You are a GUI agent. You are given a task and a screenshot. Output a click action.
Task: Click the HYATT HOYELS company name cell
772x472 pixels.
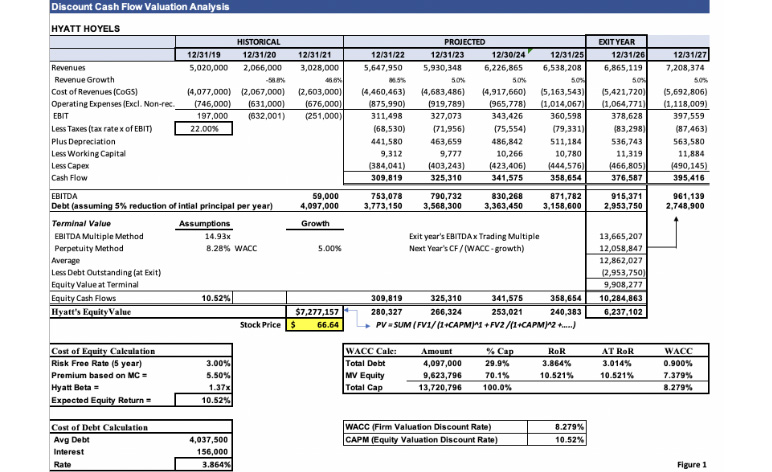click(86, 29)
